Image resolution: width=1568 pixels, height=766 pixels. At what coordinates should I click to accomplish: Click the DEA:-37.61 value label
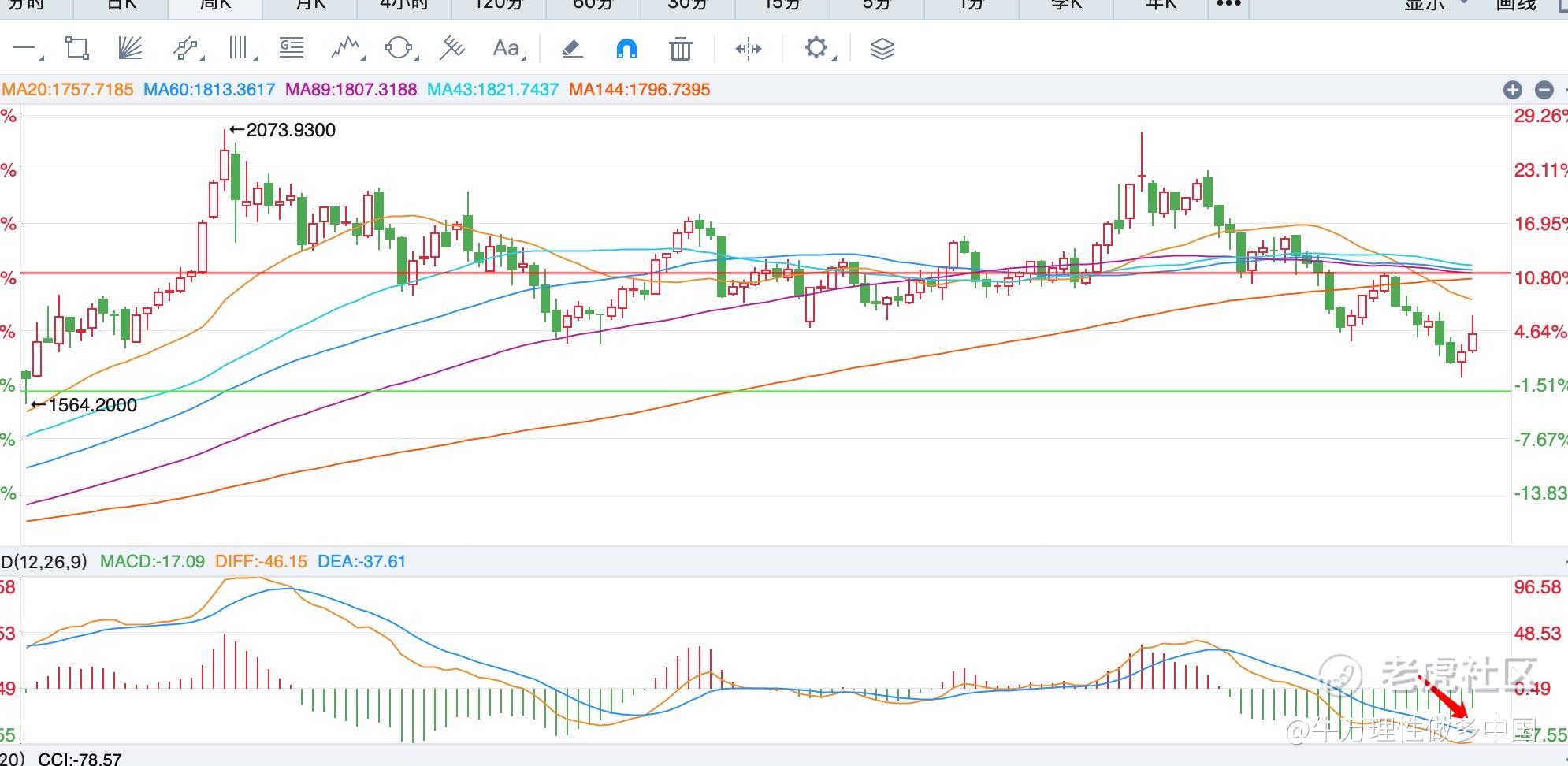[362, 562]
